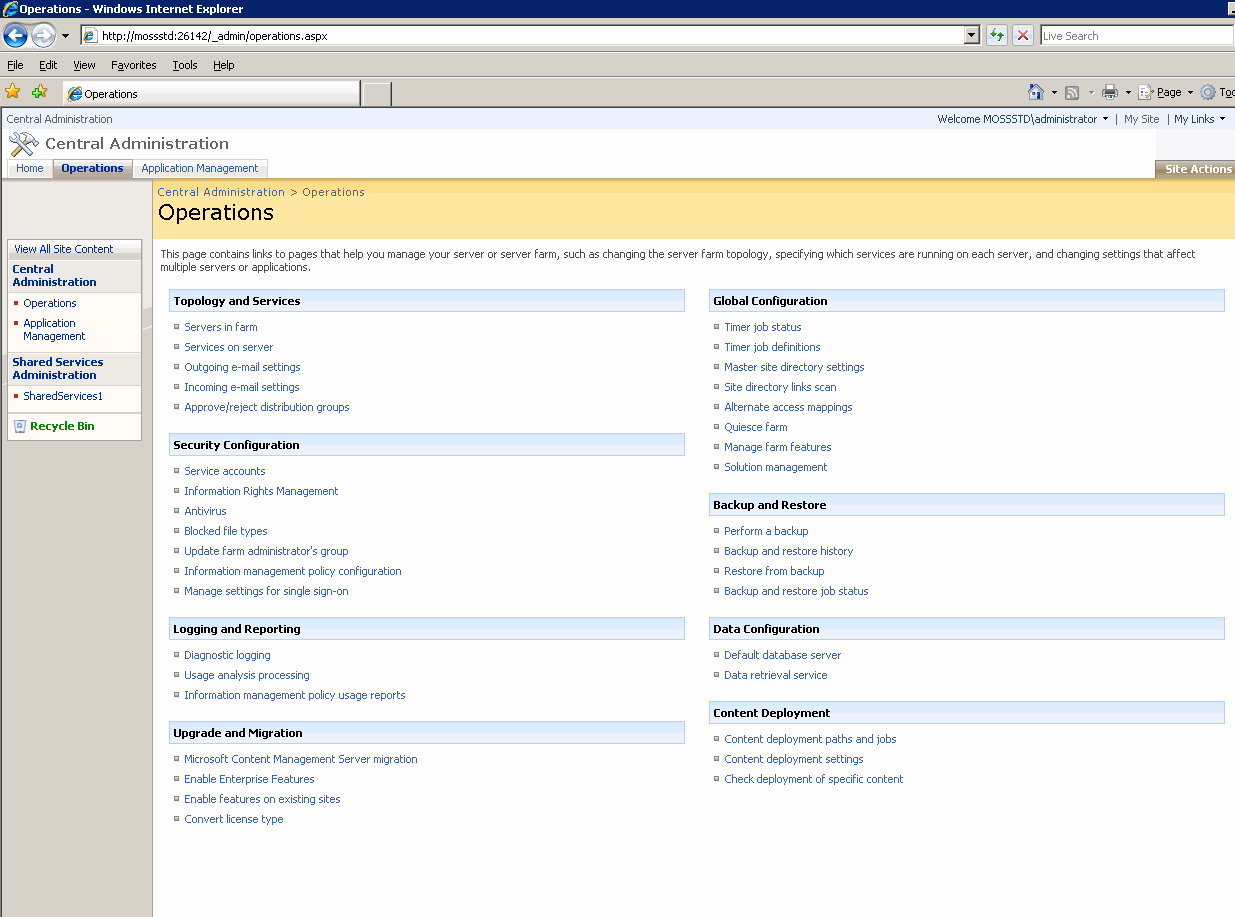Open Update farm administrator's group

click(x=266, y=551)
